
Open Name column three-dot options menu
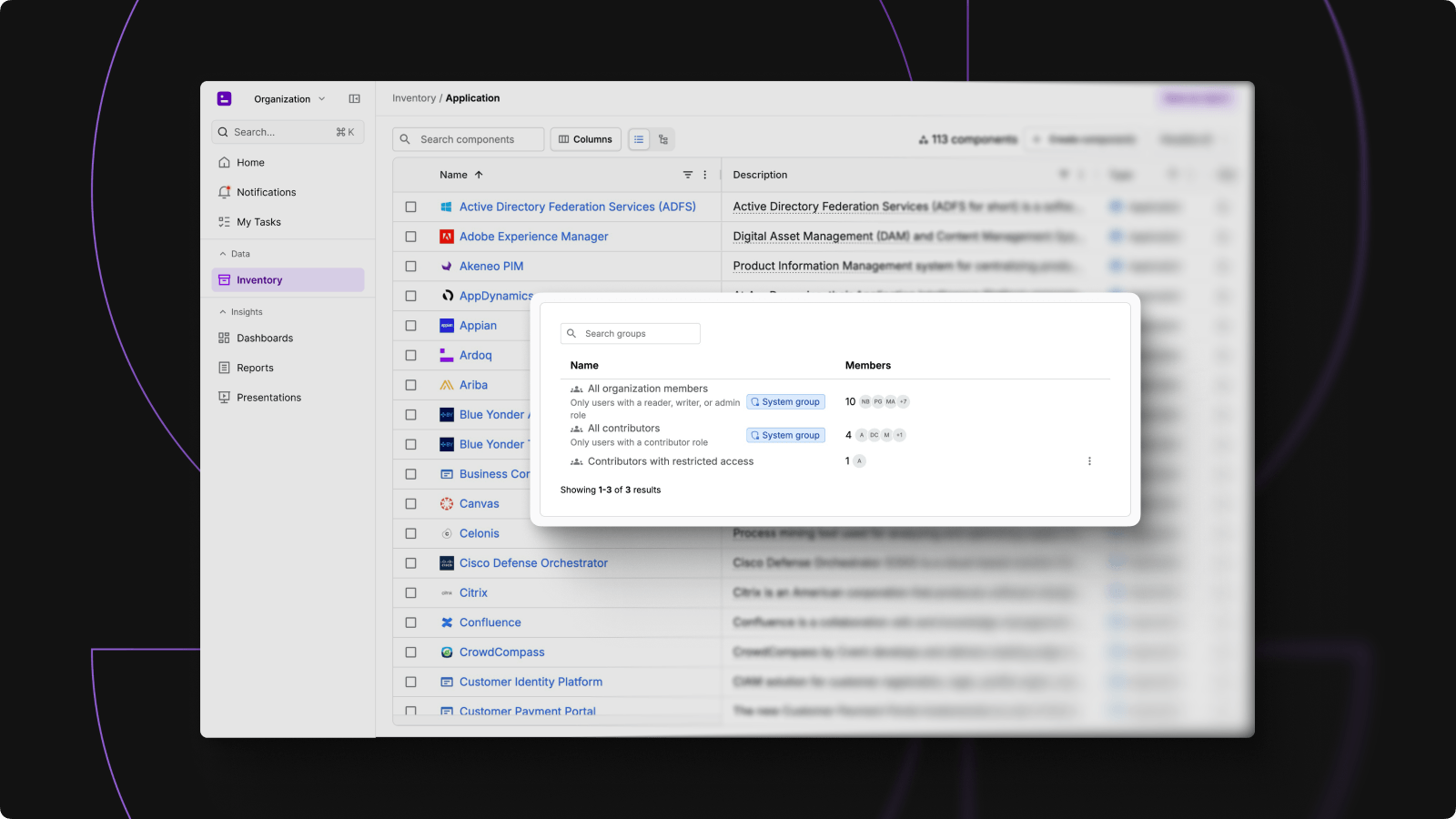point(705,175)
